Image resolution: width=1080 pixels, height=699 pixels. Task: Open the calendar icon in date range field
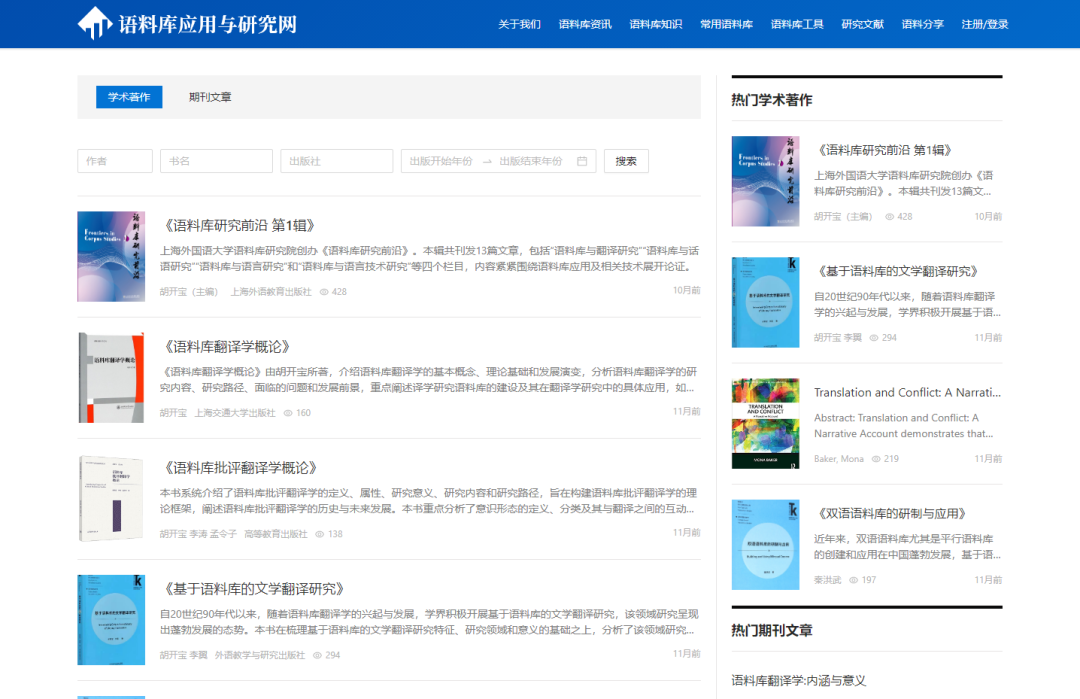click(x=582, y=161)
